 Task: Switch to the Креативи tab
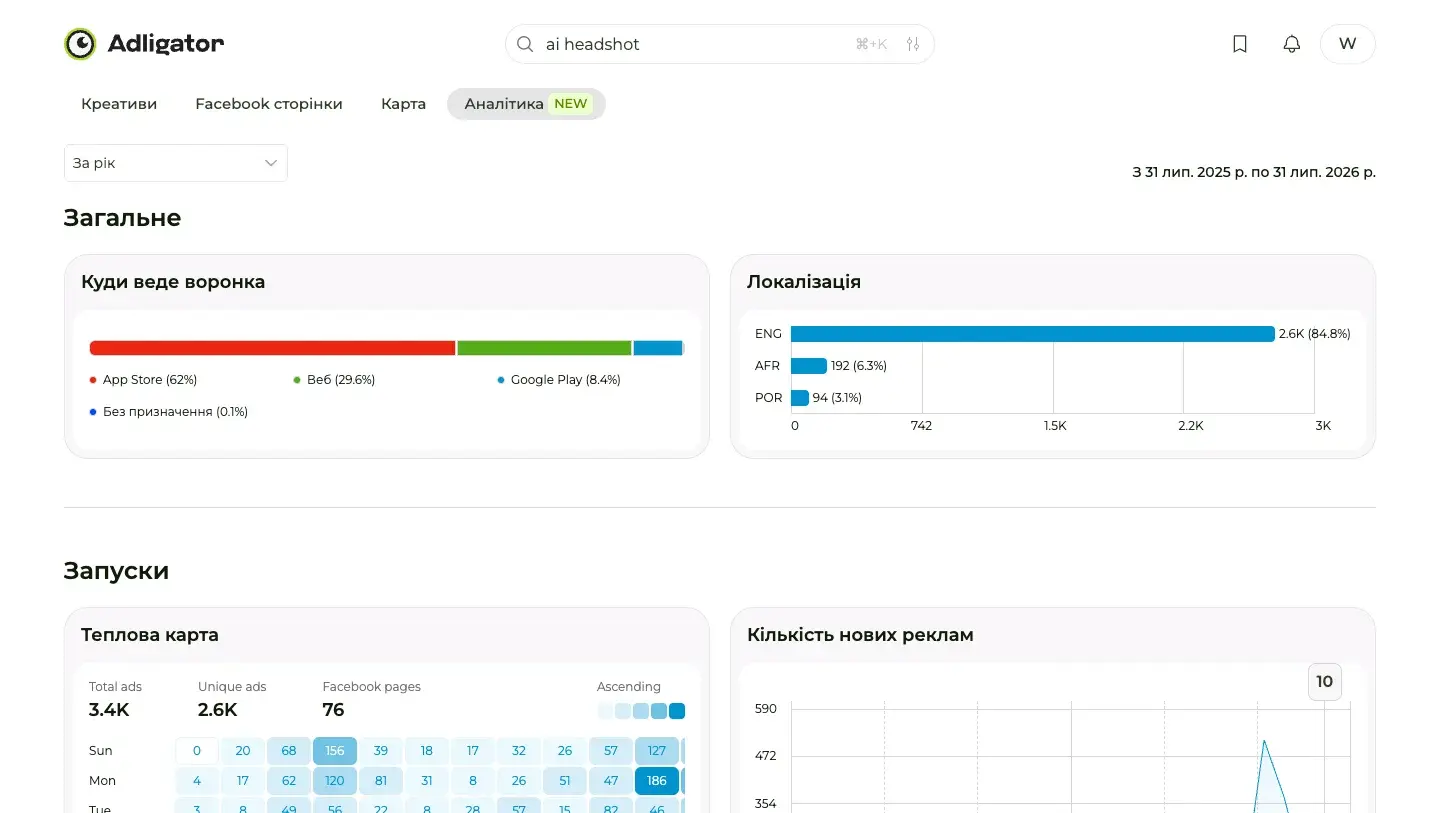tap(119, 104)
